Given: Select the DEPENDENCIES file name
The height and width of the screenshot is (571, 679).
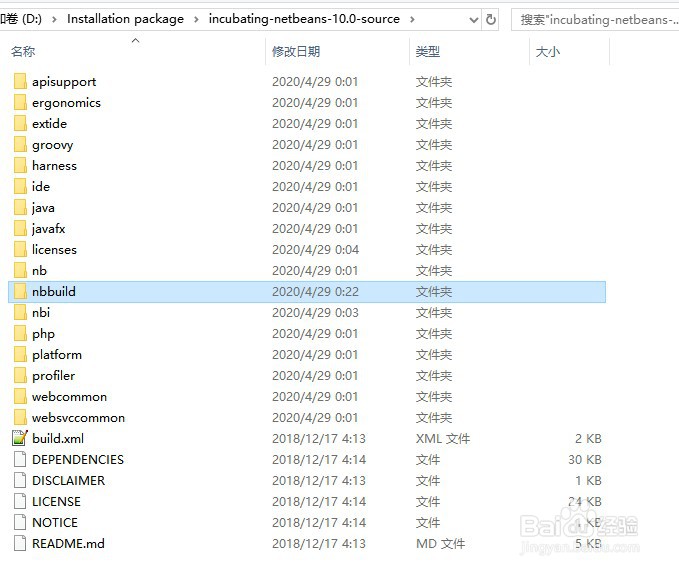Looking at the screenshot, I should pos(78,459).
